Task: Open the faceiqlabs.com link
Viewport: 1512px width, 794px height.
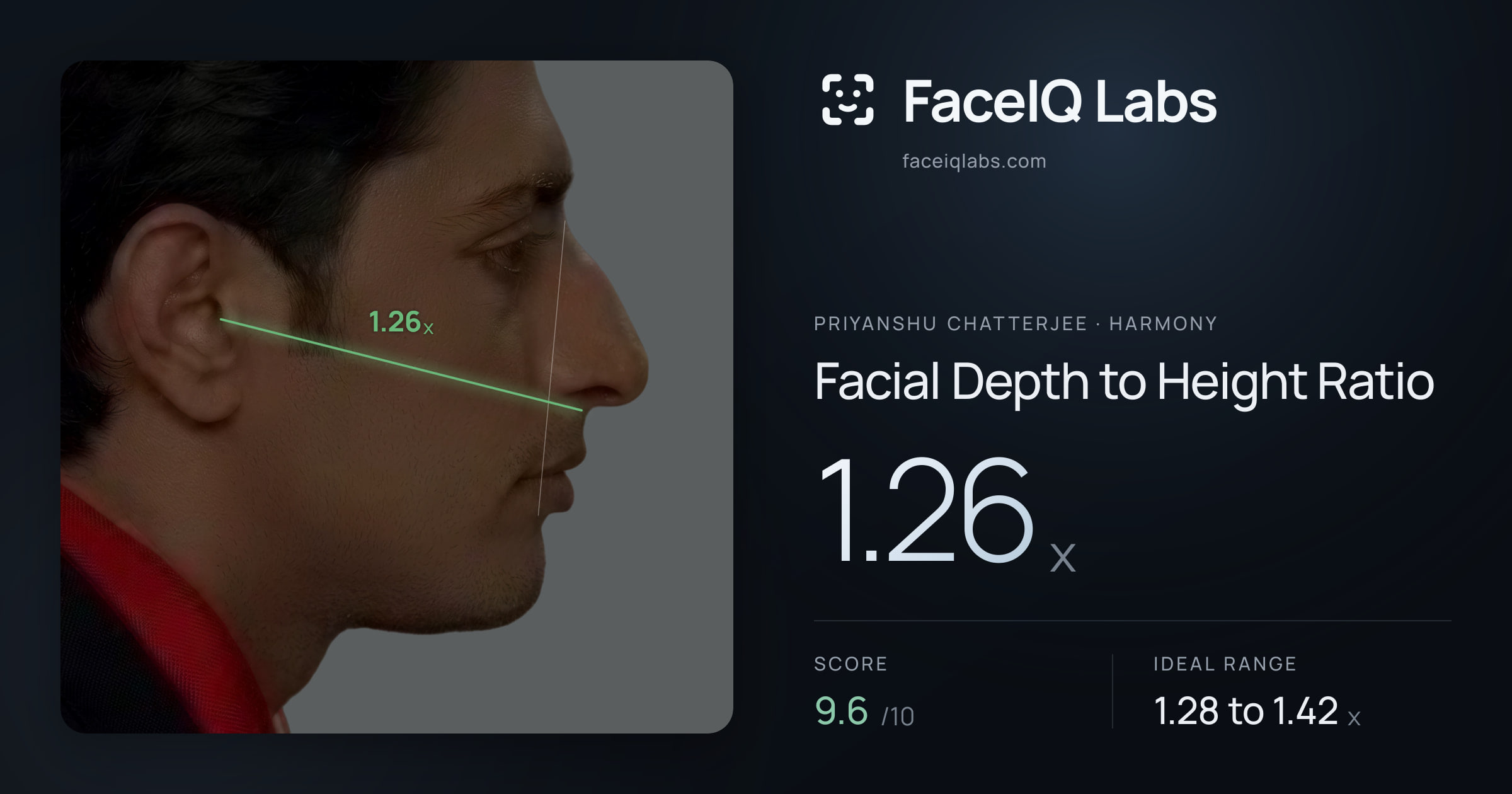Action: (x=974, y=161)
